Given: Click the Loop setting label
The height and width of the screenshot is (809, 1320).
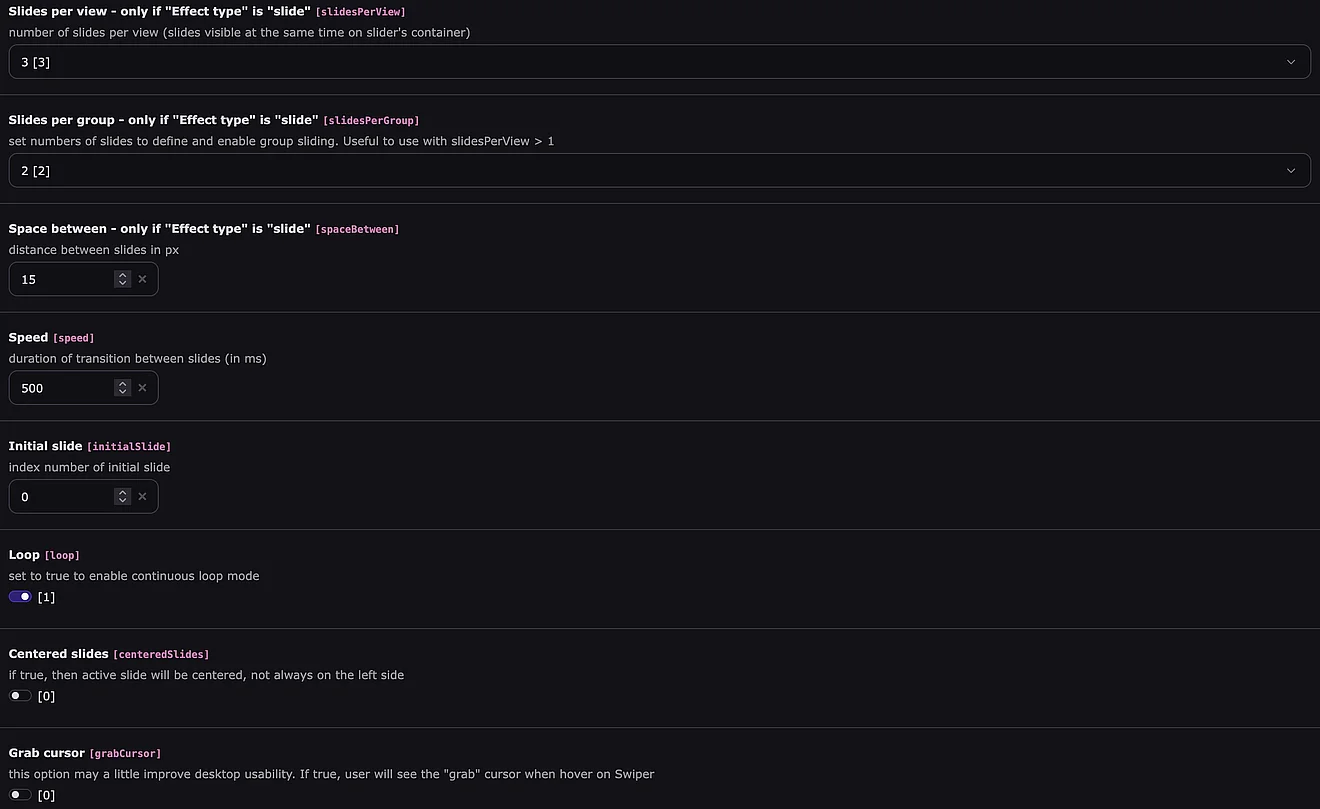Looking at the screenshot, I should [24, 555].
